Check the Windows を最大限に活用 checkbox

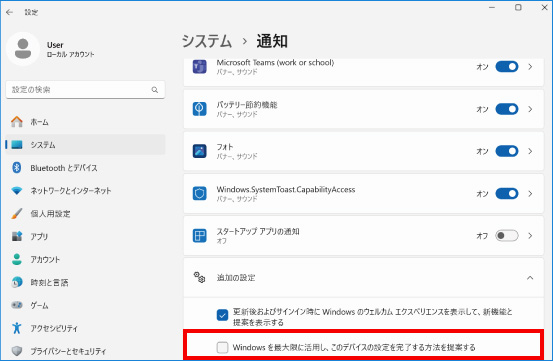(222, 347)
